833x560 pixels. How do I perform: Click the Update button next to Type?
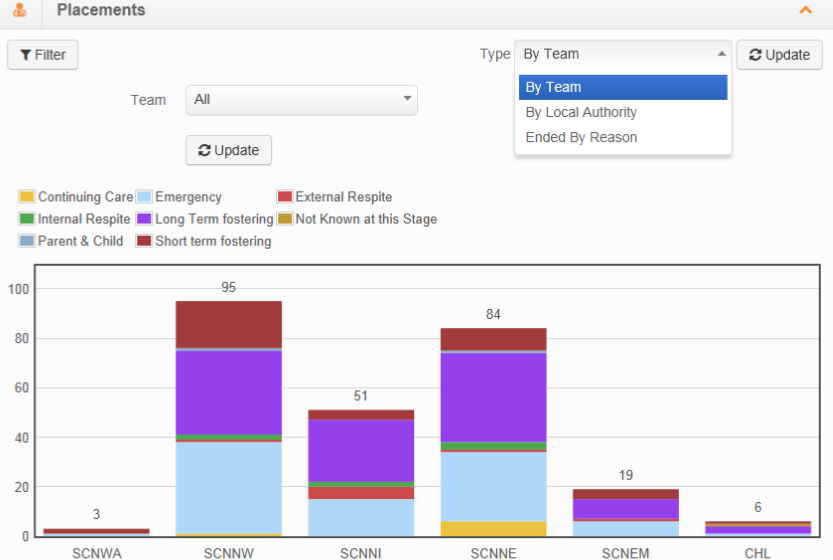coord(779,55)
